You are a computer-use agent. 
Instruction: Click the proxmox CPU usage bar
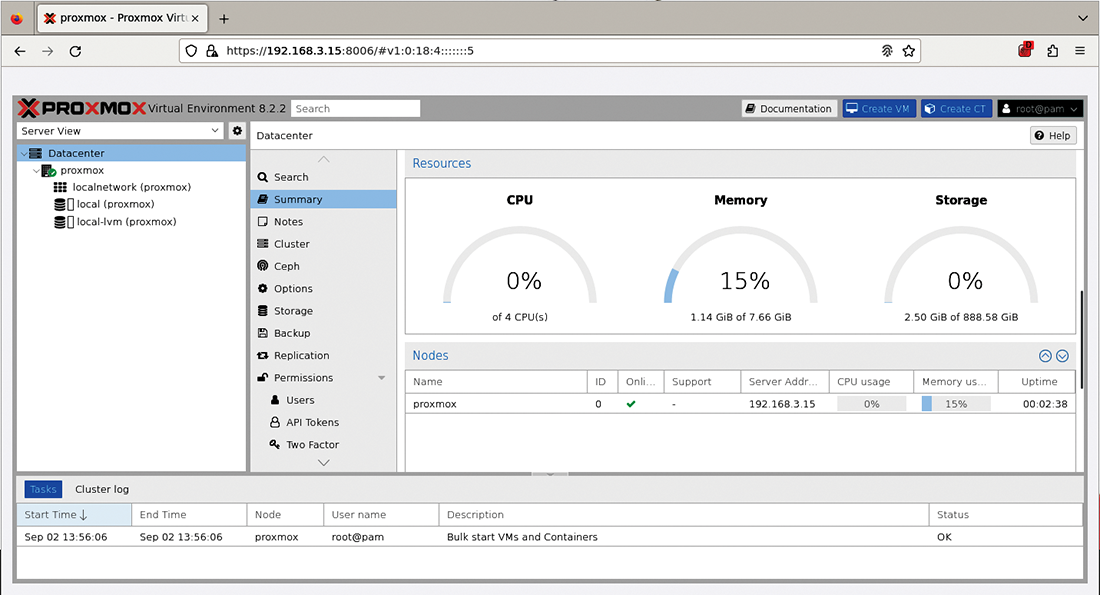coord(871,404)
